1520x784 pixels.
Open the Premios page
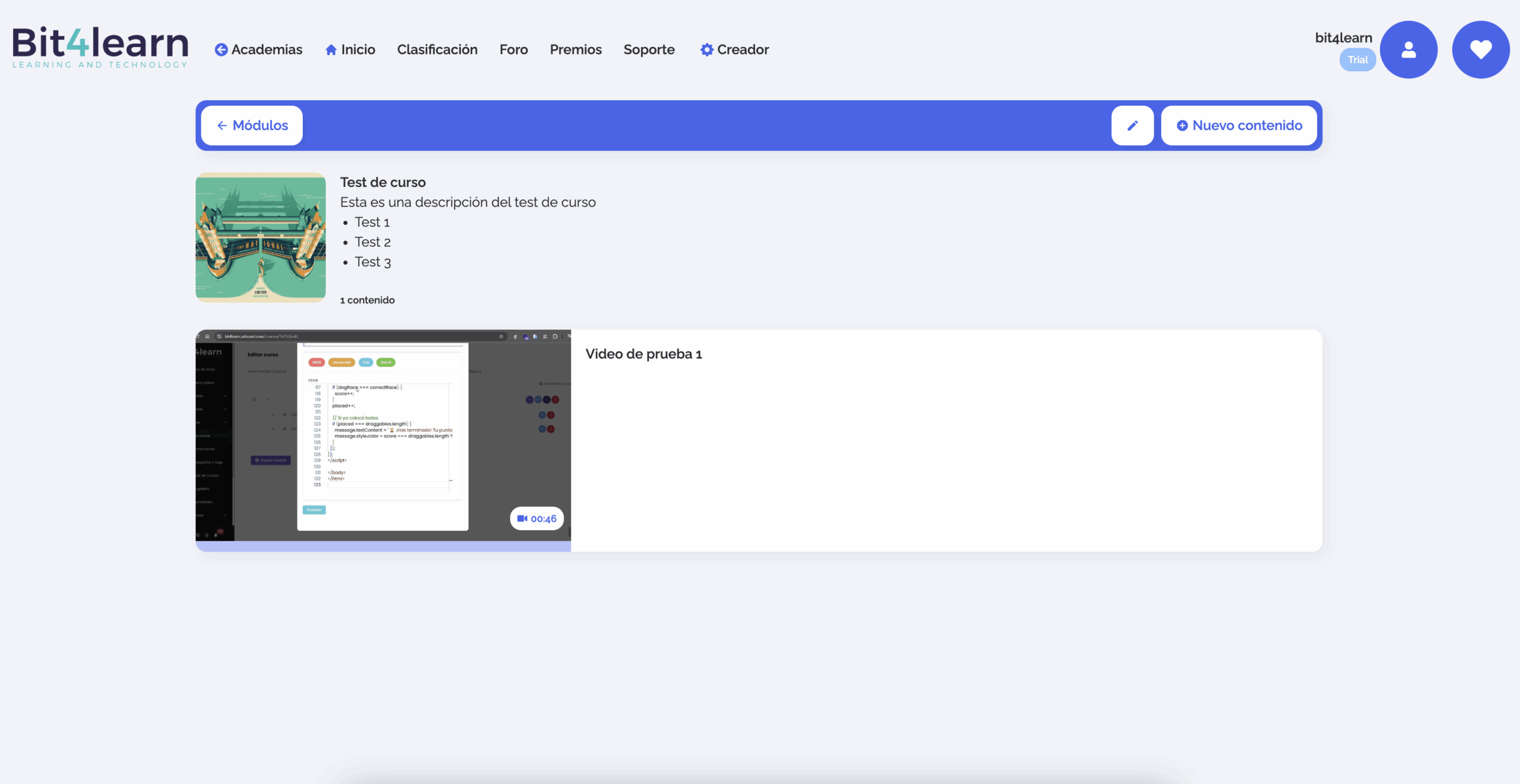coord(575,50)
